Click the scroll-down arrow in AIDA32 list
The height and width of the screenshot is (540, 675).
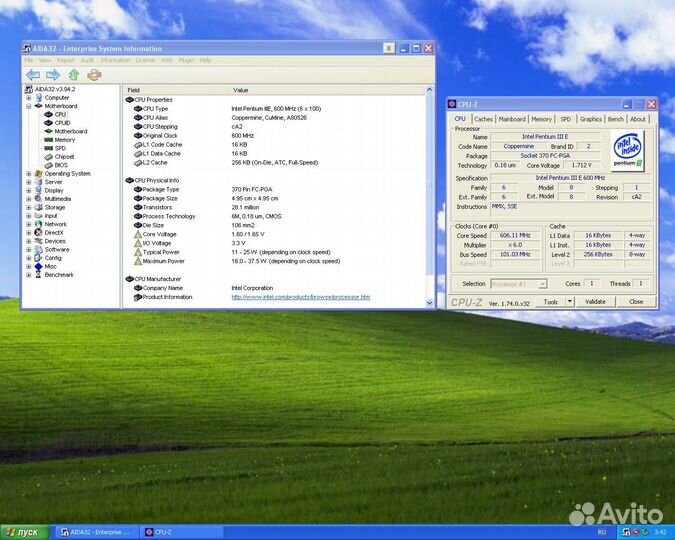pos(429,303)
